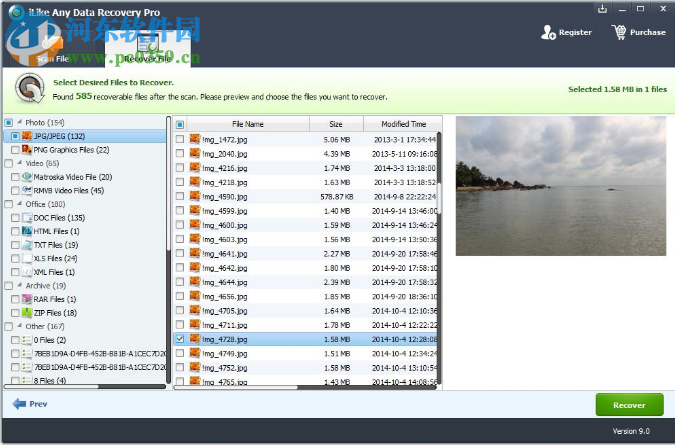Viewport: 675px width, 445px height.
Task: Check the box for Img_4749.jpg
Action: (x=180, y=353)
